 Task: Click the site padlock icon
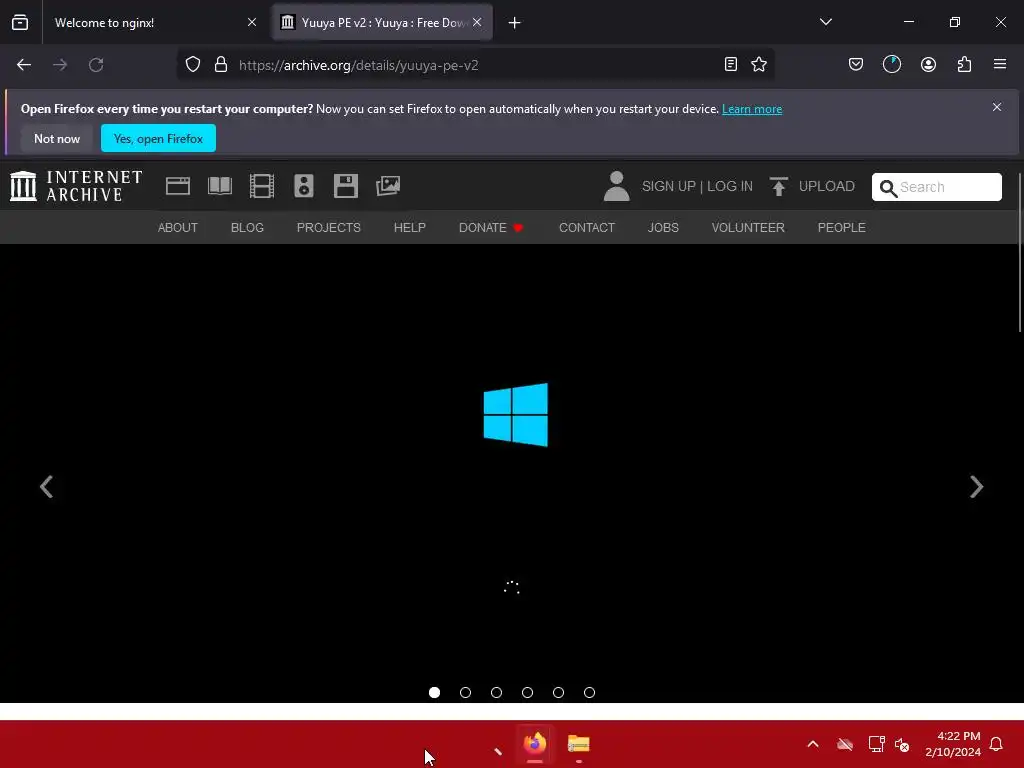[221, 65]
